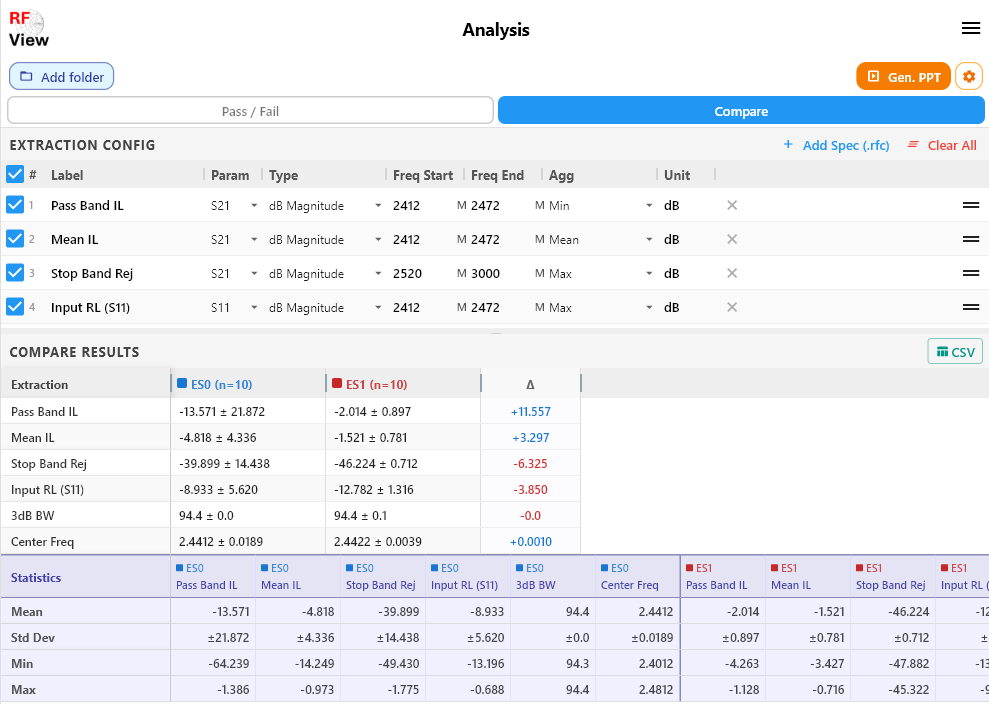Click the ES1 Mean IL statistics column header
Screen dimensions: 989x704
tap(807, 577)
